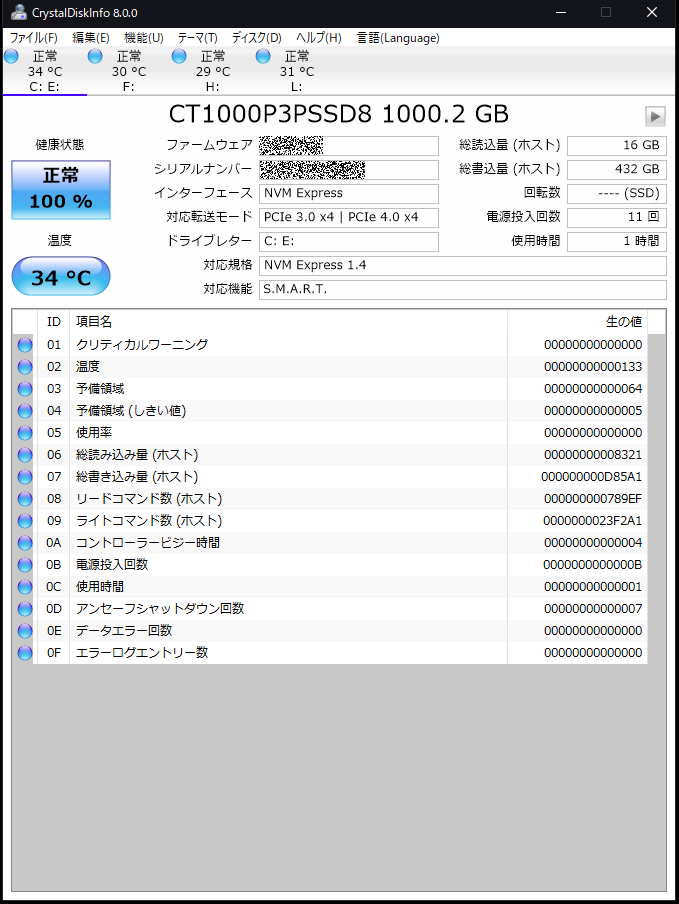Switch to the L: disk tab
This screenshot has width=679, height=904.
[297, 71]
